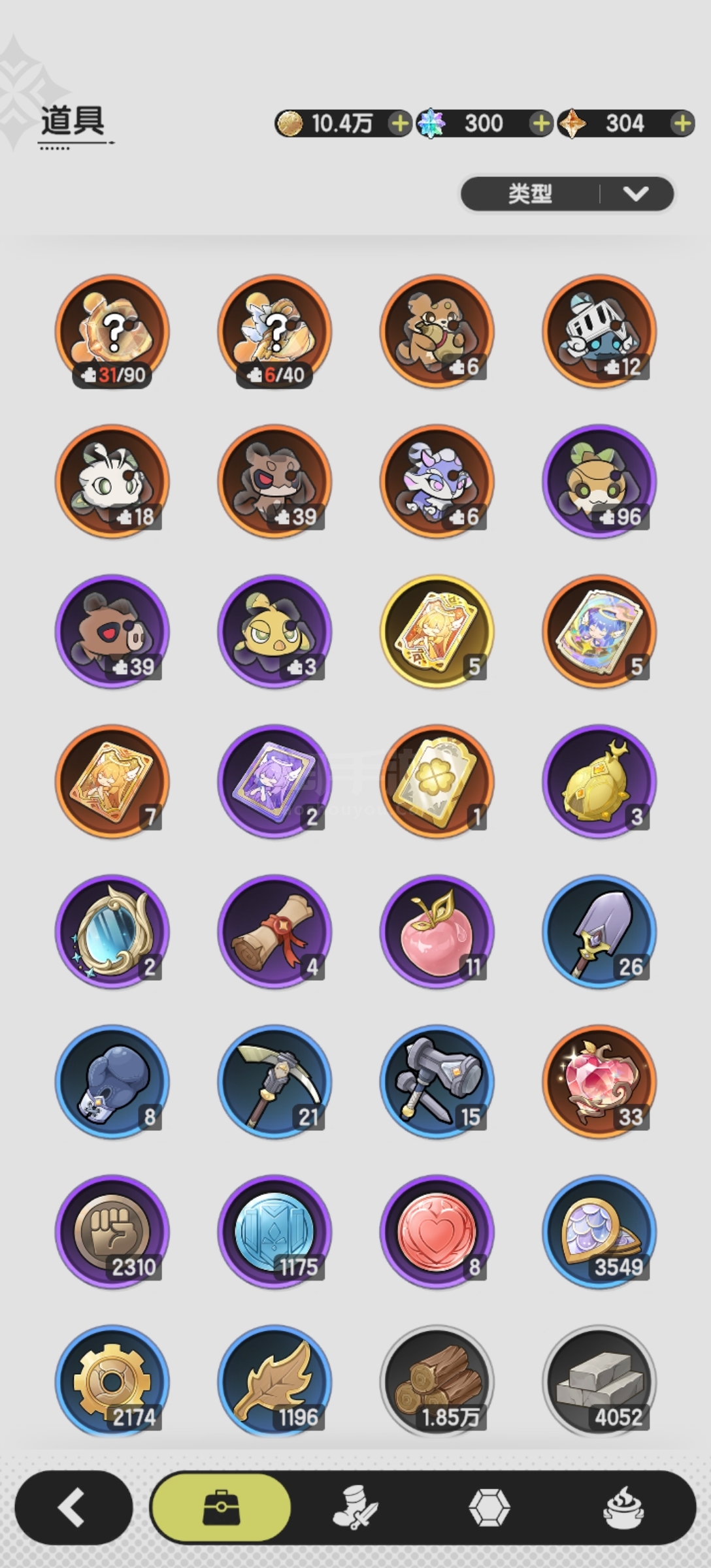Select the boxing glove item with 8
Image resolution: width=711 pixels, height=1568 pixels.
tap(112, 1082)
